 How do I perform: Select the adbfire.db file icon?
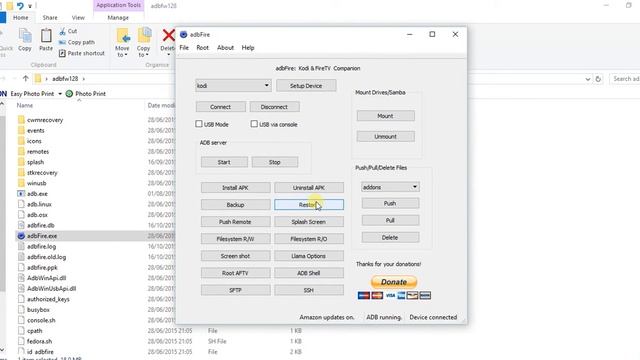click(21, 225)
